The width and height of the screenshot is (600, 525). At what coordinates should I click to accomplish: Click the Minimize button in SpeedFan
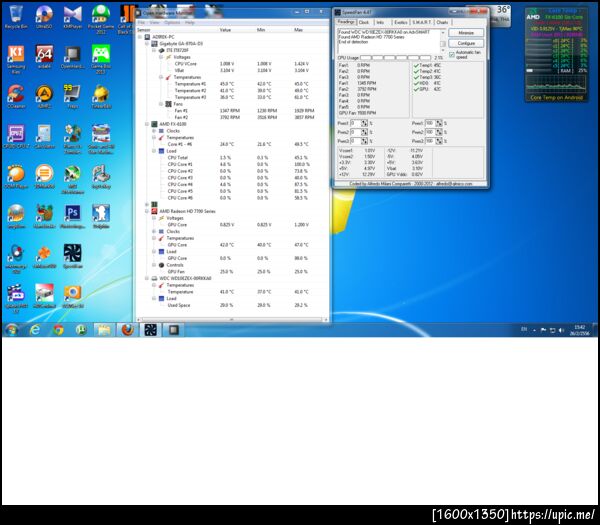(x=466, y=33)
